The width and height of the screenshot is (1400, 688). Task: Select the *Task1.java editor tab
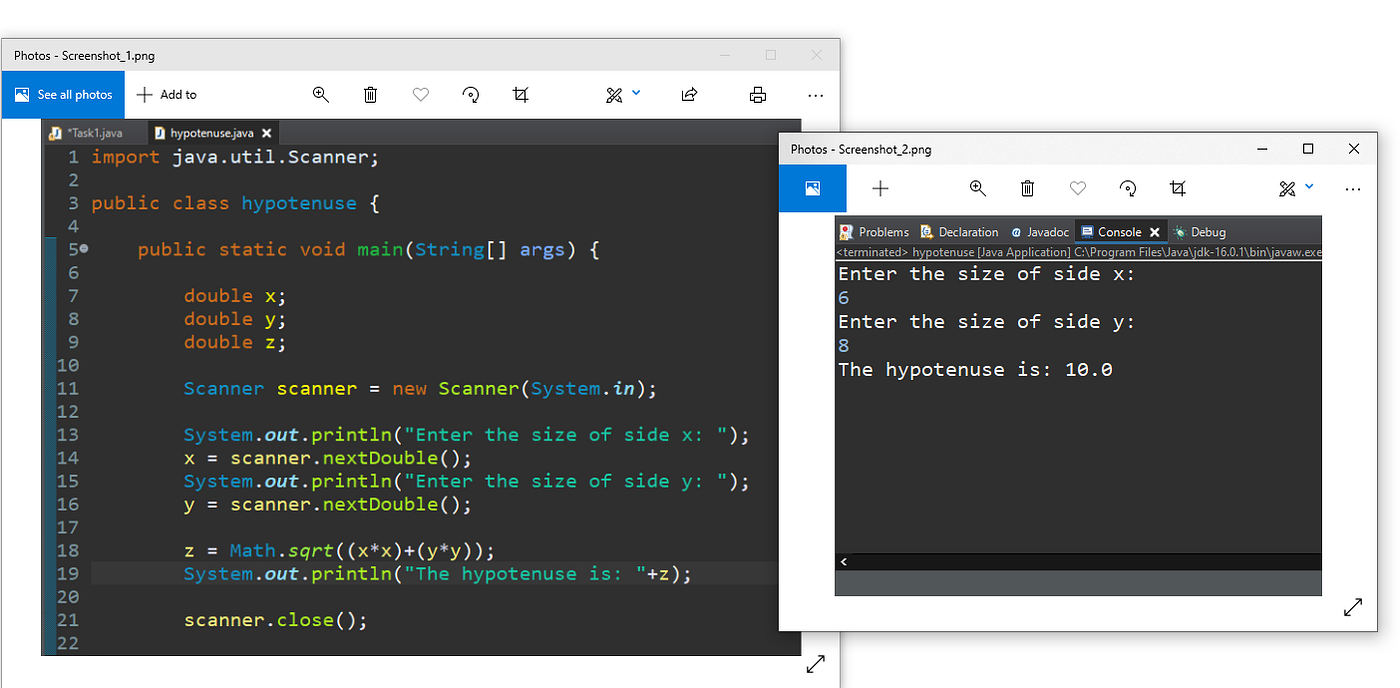tap(88, 132)
